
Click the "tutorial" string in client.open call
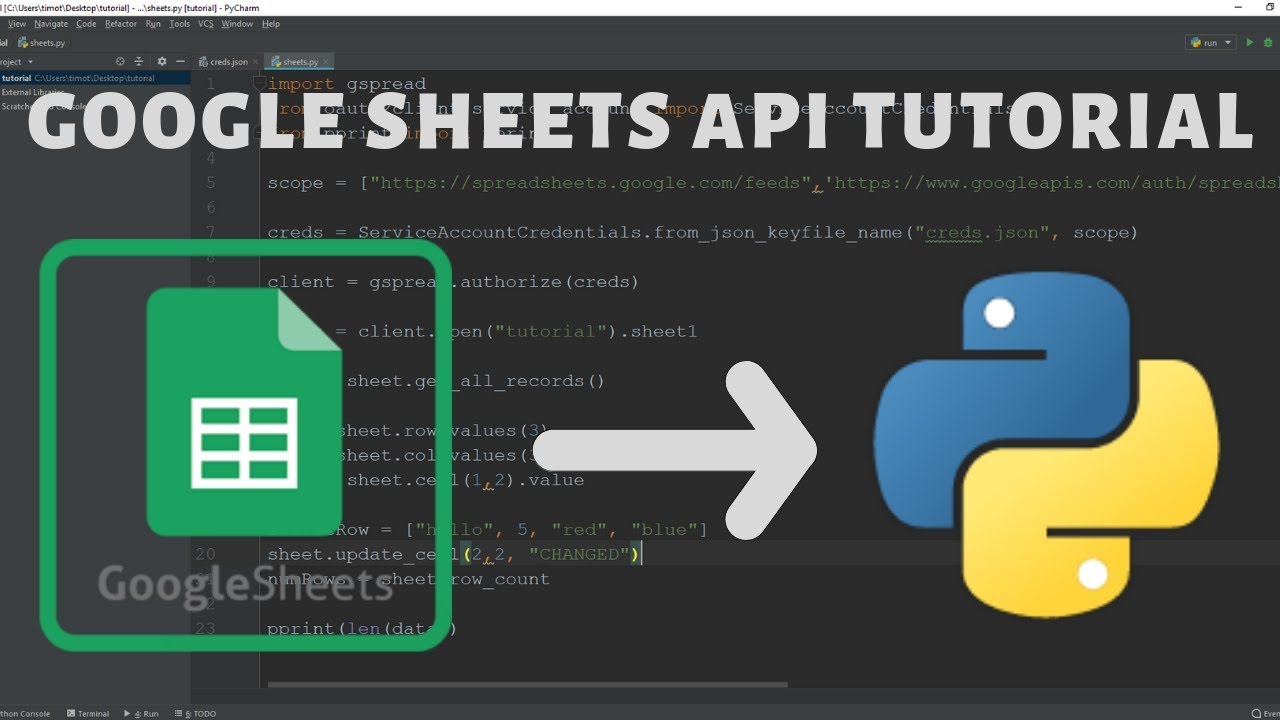click(x=551, y=331)
